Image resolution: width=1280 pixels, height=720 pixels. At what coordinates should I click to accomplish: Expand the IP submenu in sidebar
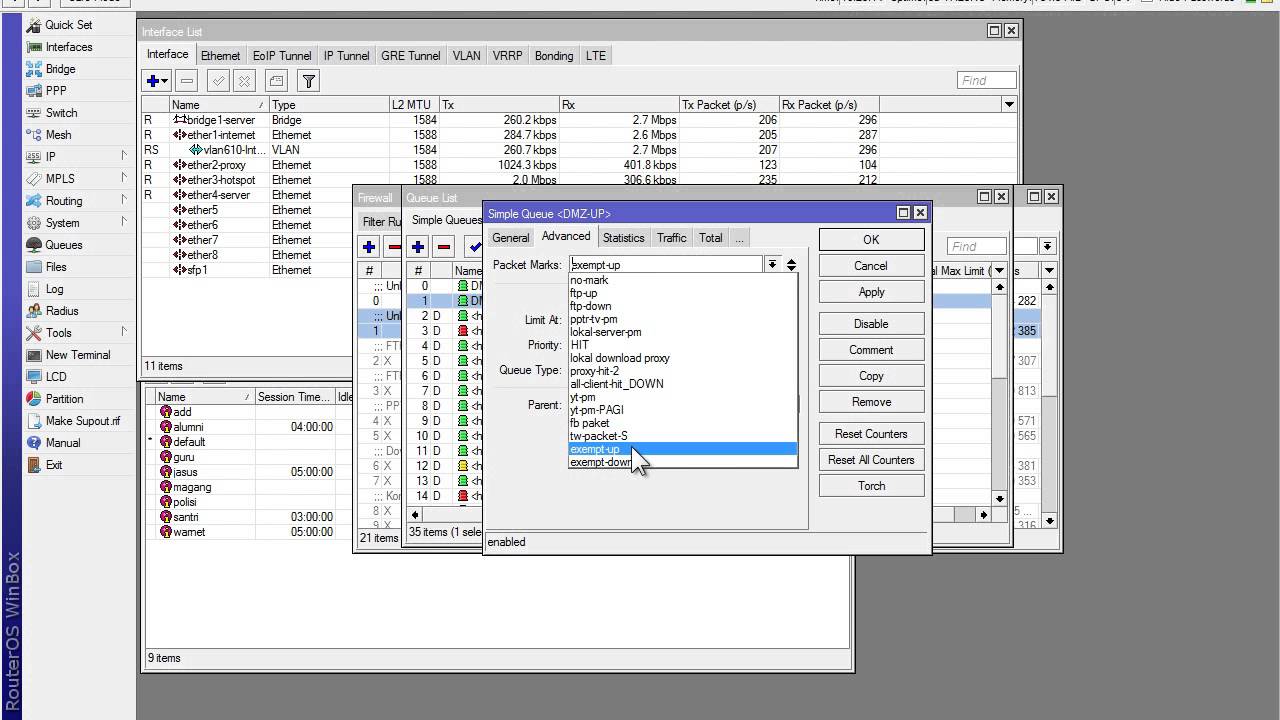point(124,156)
